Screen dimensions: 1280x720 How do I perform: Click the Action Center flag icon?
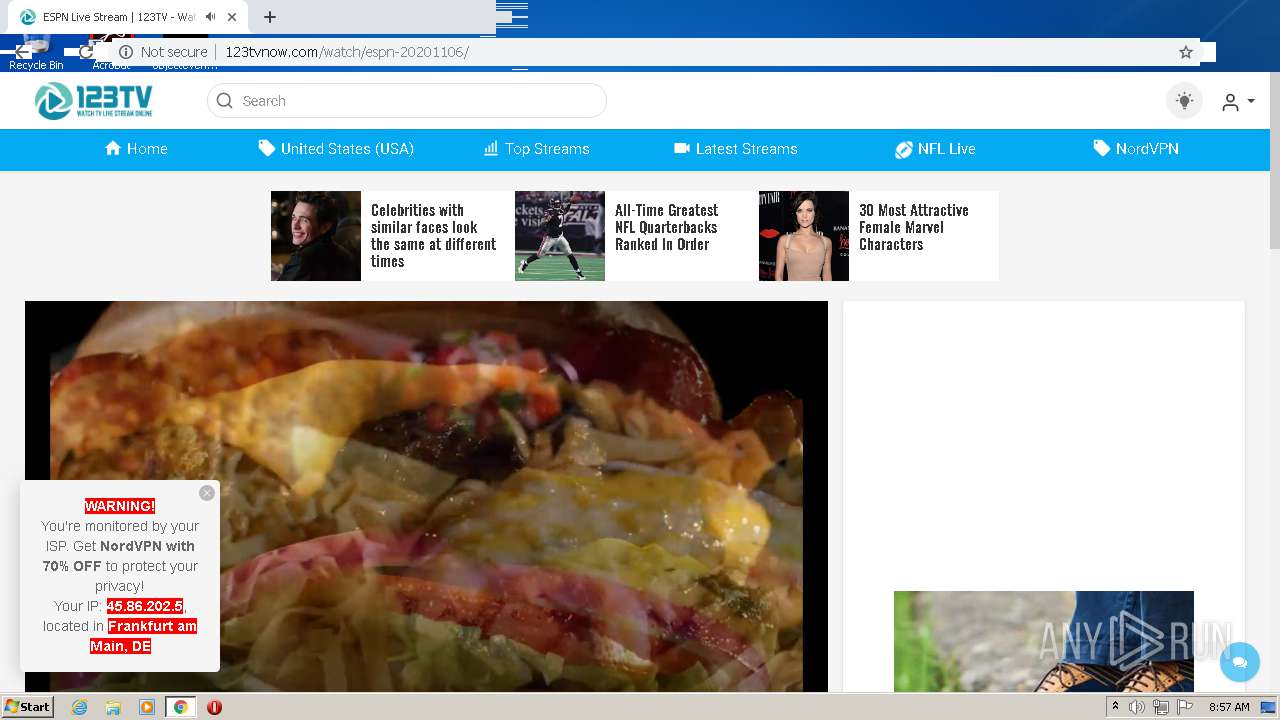tap(1185, 707)
